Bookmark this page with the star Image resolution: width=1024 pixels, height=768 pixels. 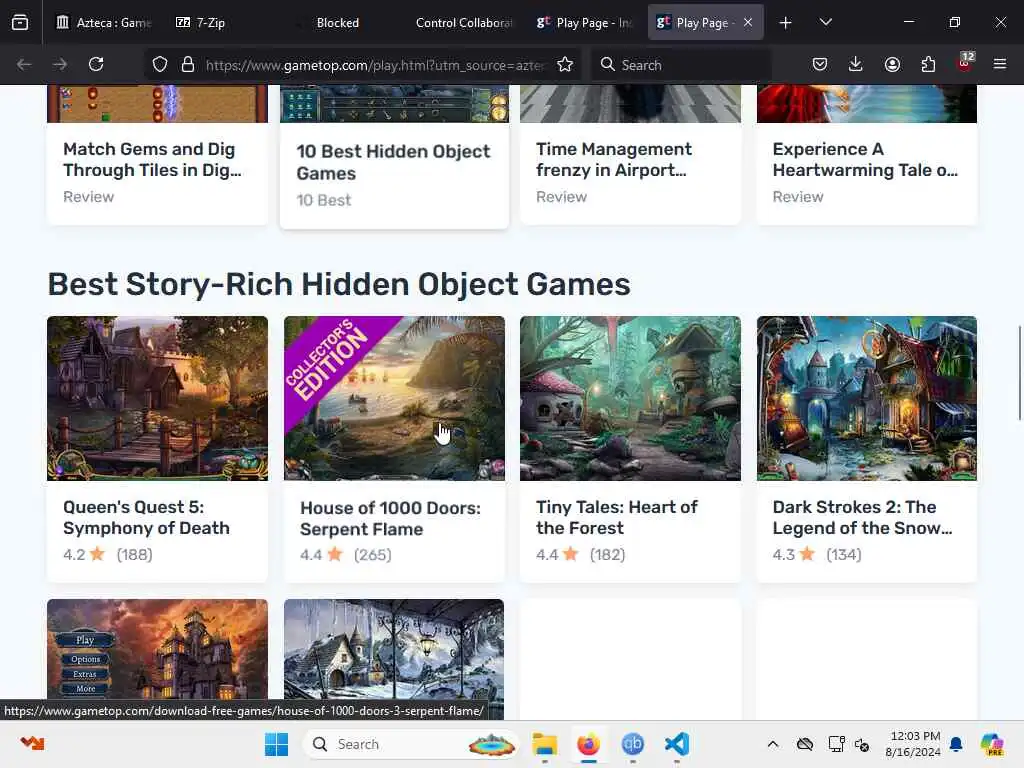[x=565, y=65]
